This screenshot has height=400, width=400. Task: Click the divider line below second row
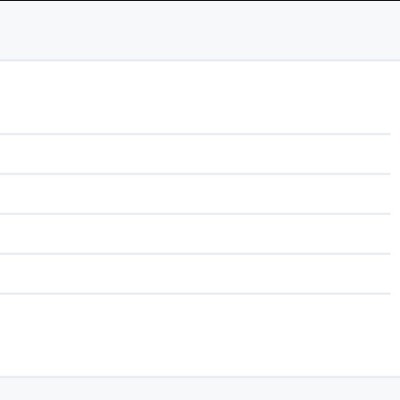tap(195, 174)
